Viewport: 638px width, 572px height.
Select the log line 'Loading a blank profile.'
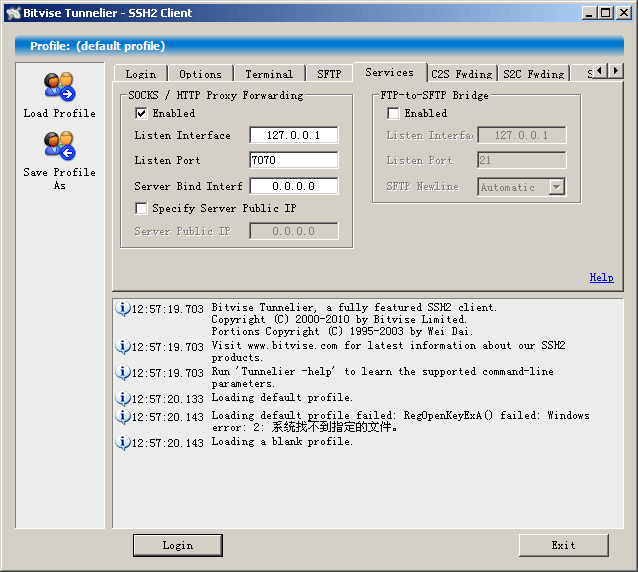coord(282,441)
